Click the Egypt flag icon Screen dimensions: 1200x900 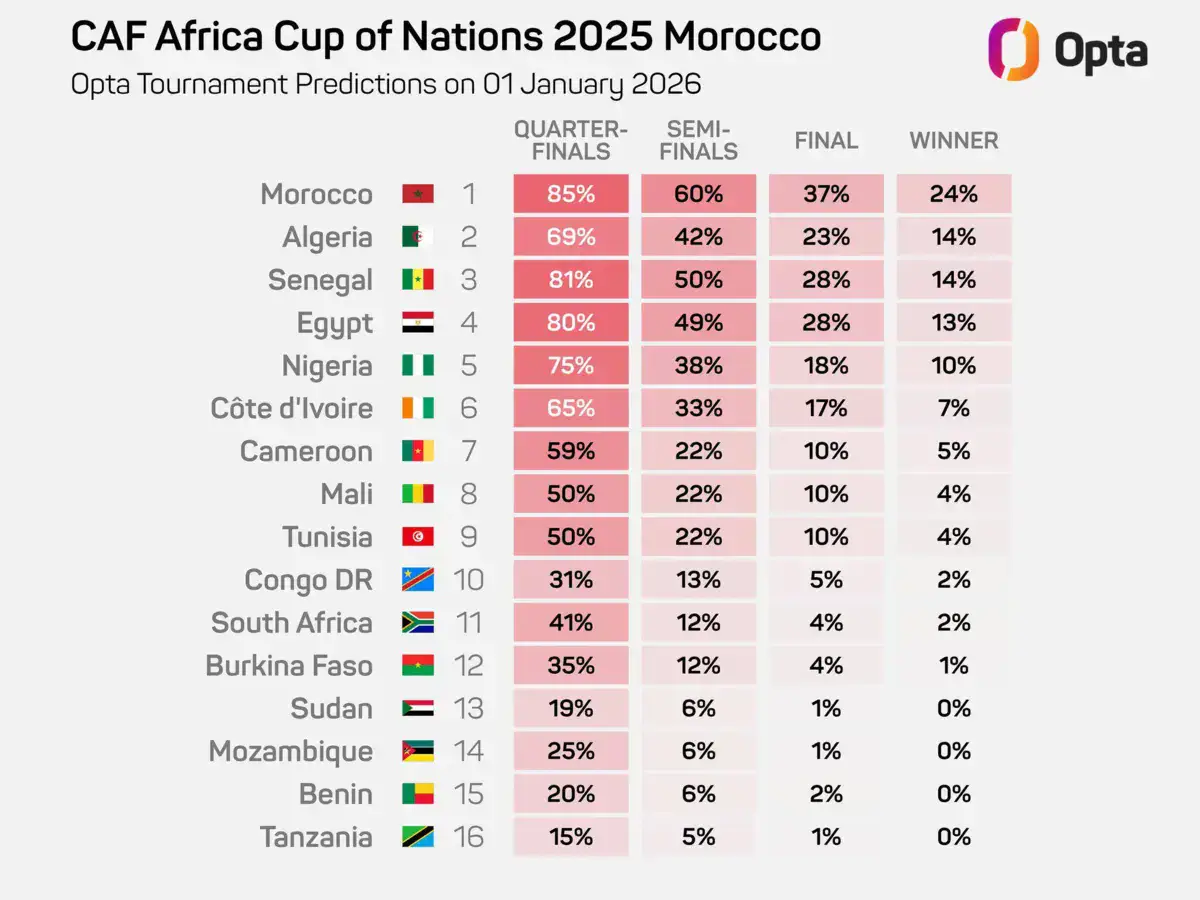click(x=418, y=323)
